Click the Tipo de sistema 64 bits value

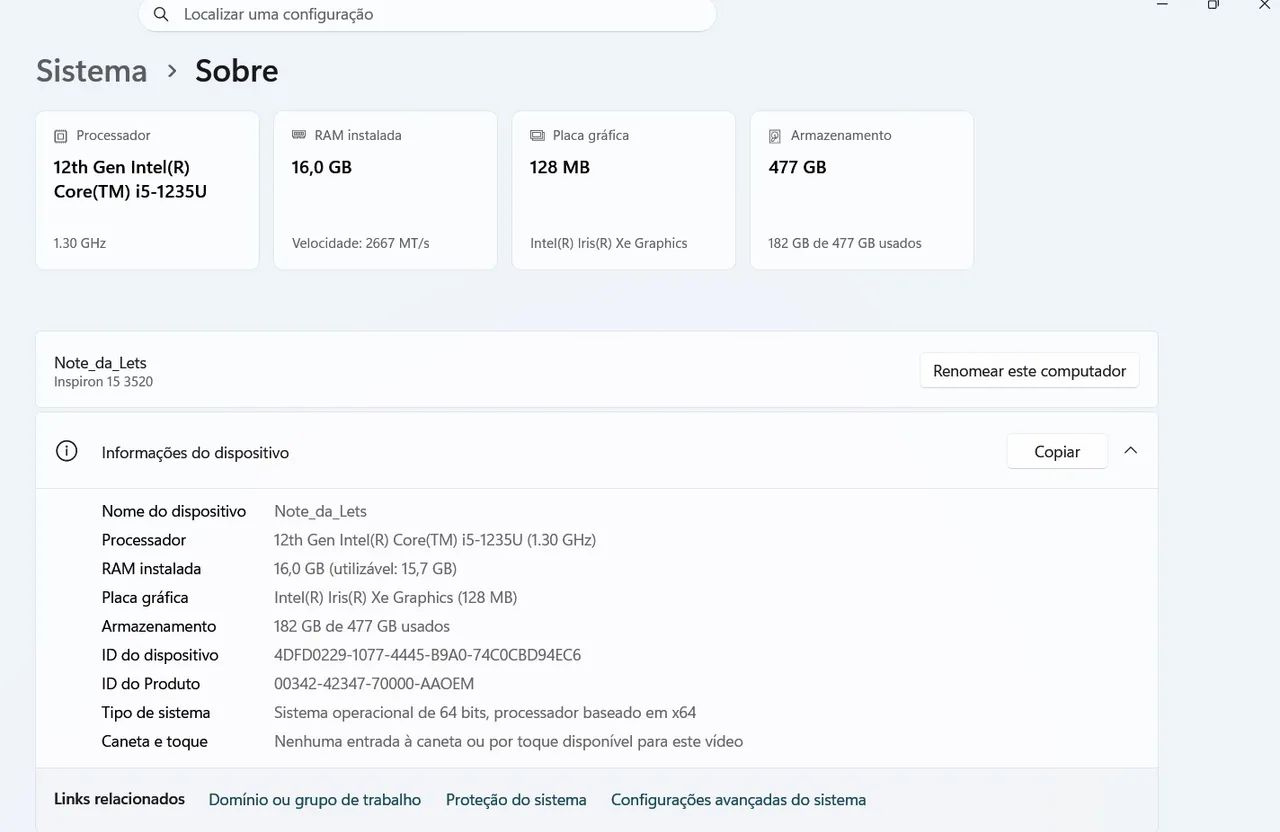pyautogui.click(x=485, y=713)
